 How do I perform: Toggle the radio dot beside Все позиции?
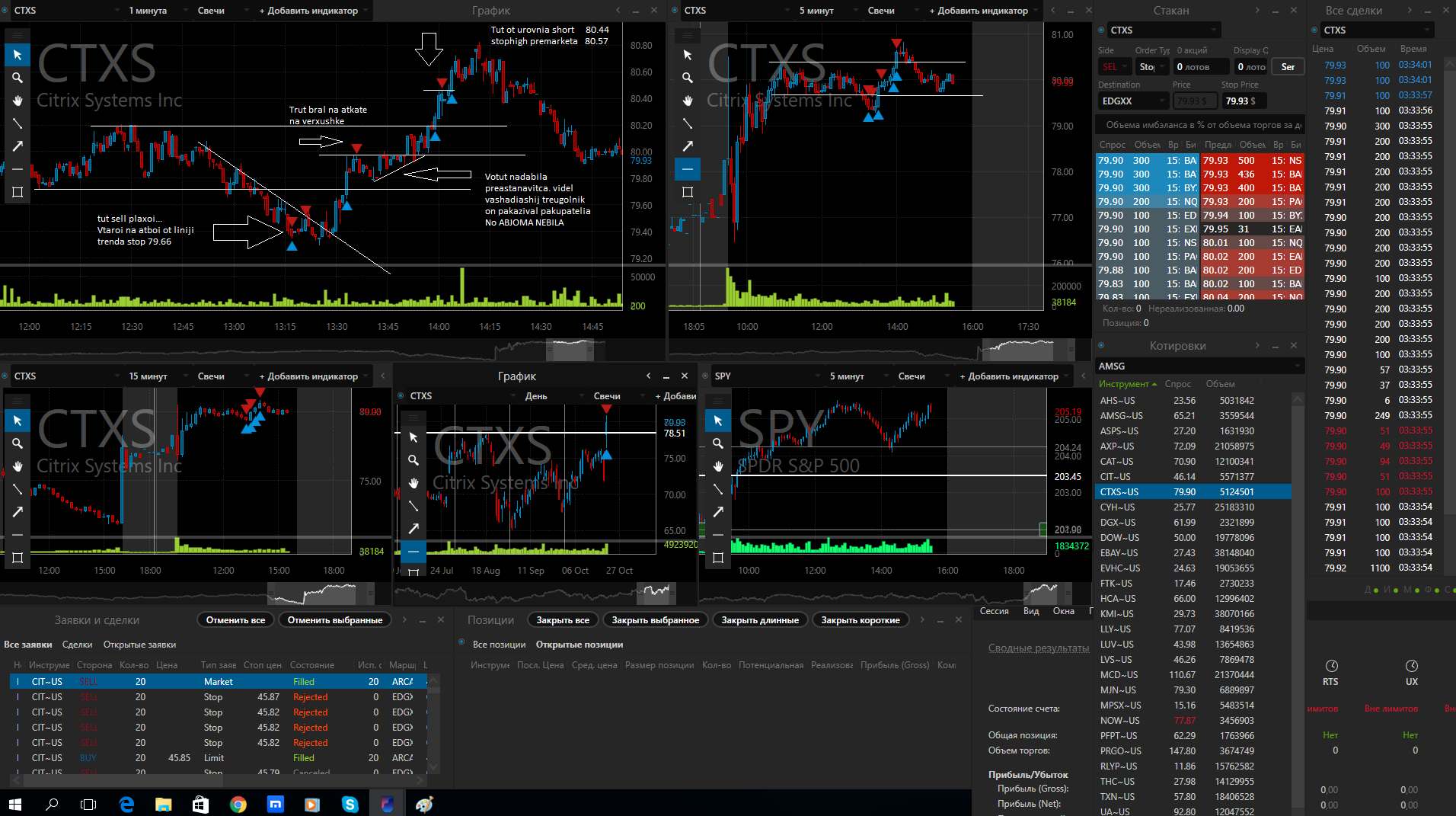pos(461,643)
